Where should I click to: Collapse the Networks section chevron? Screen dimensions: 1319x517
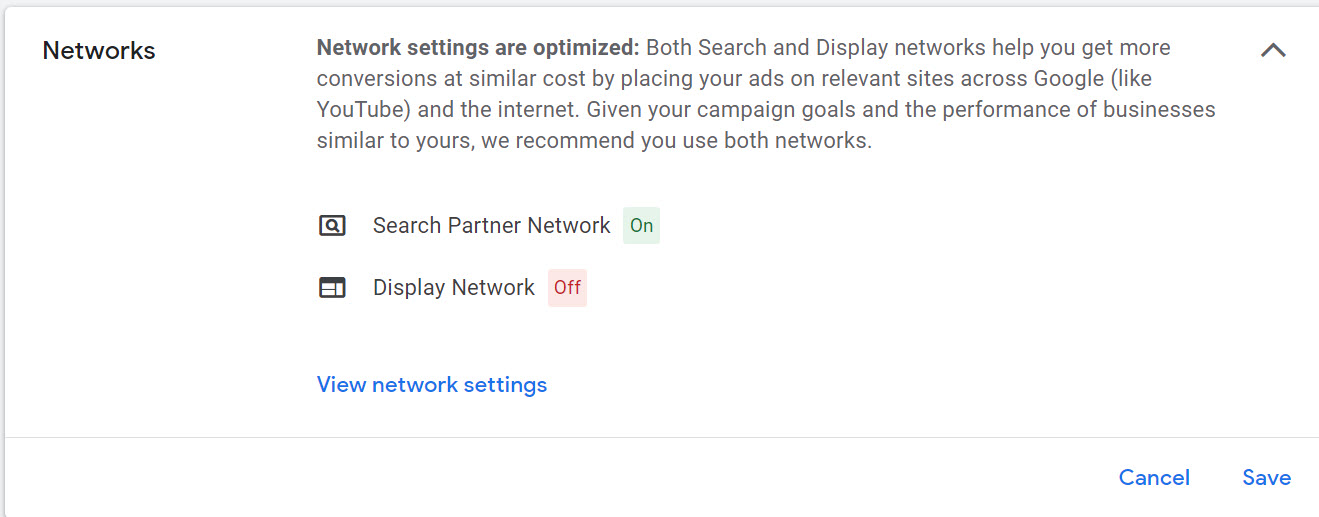point(1273,50)
